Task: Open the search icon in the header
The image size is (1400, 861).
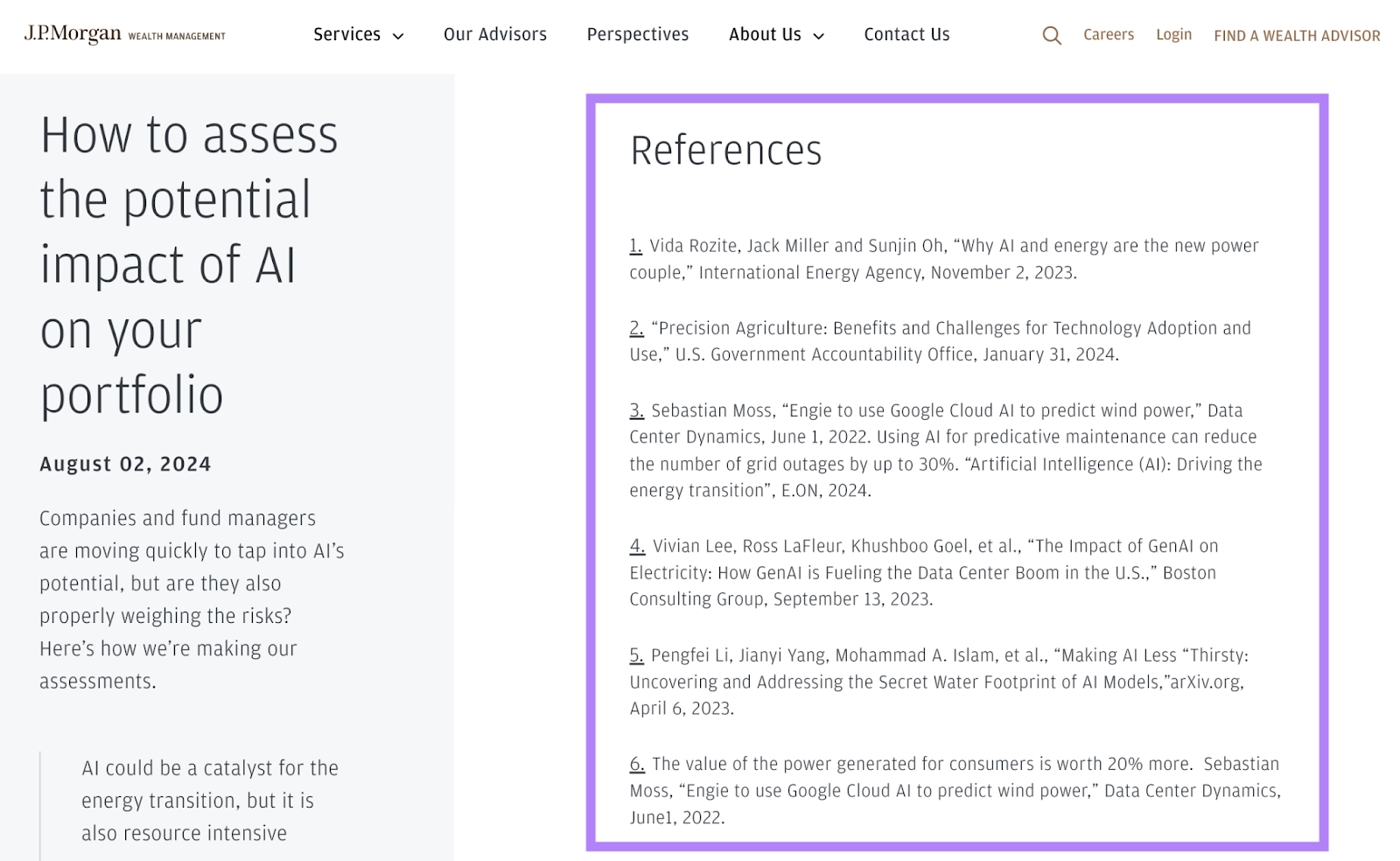Action: coord(1051,35)
